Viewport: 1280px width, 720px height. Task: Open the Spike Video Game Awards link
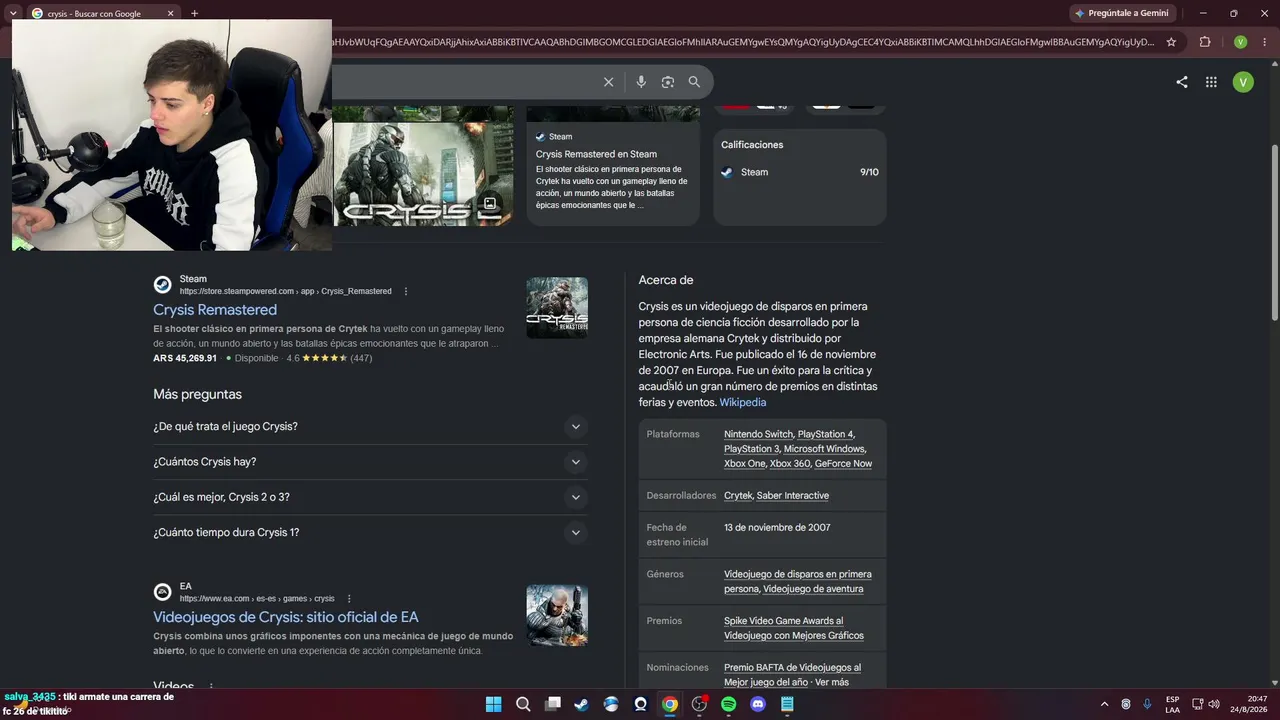click(x=783, y=621)
